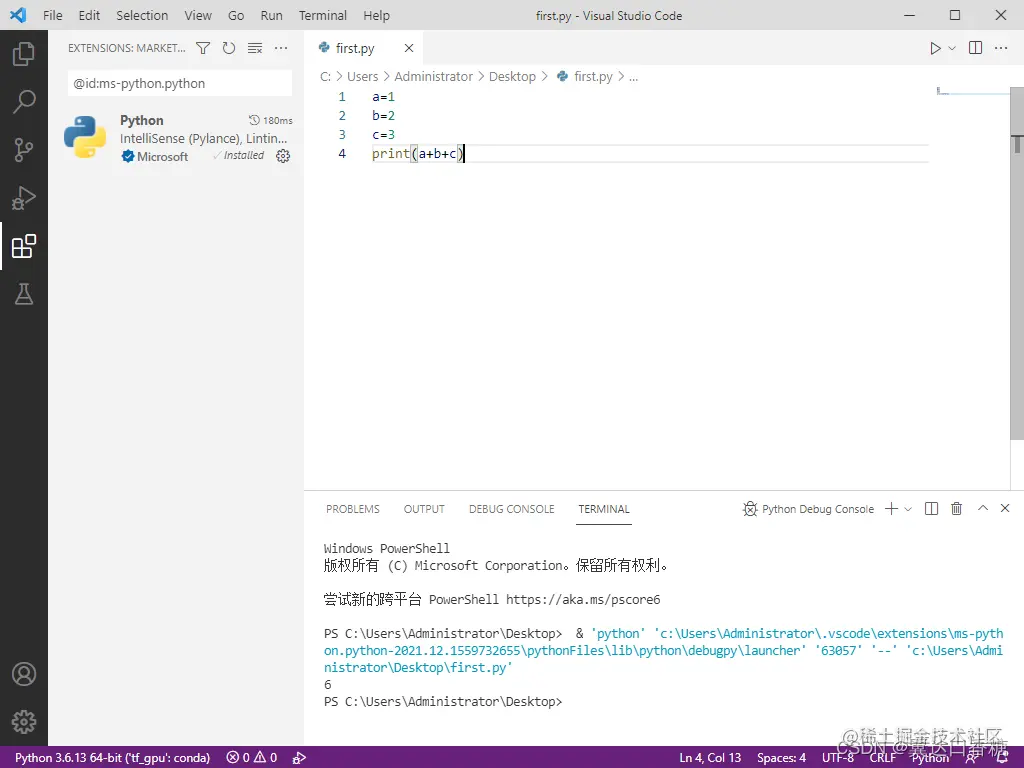
Task: Click the breadcrumb ellipsis symbol segment
Action: coord(633,76)
